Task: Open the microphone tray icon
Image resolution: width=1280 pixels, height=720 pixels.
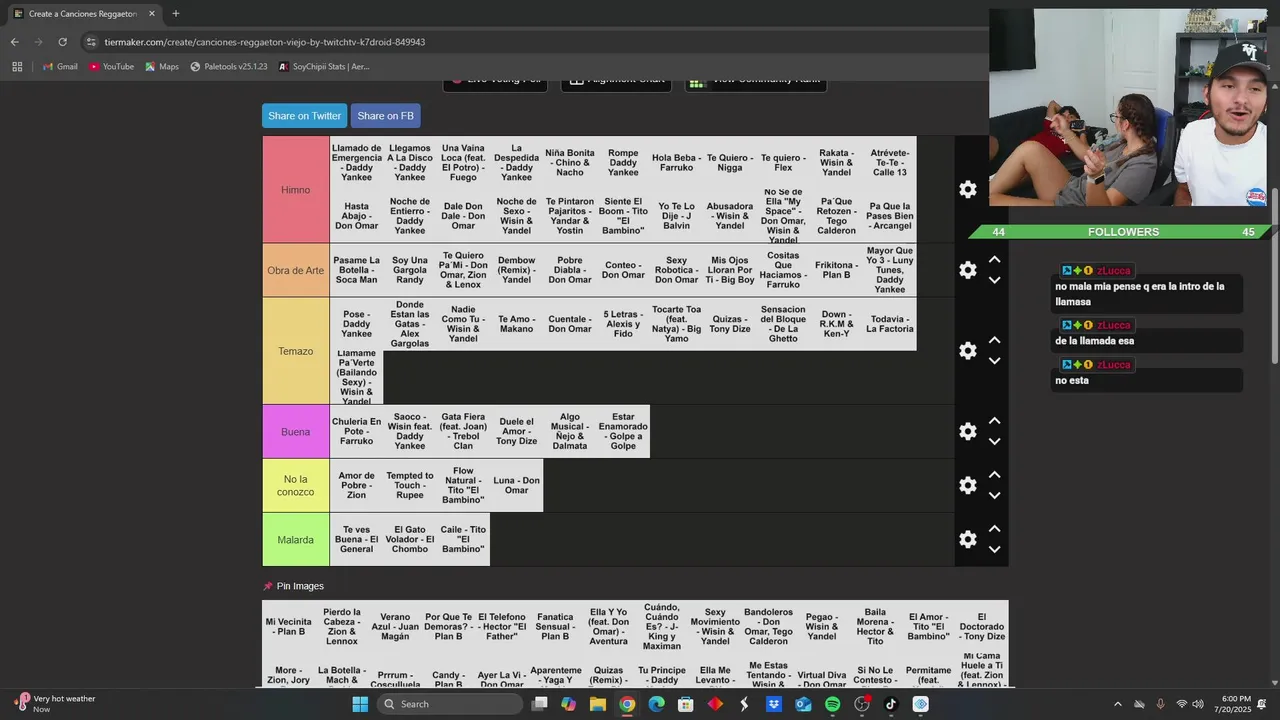Action: tap(1160, 704)
